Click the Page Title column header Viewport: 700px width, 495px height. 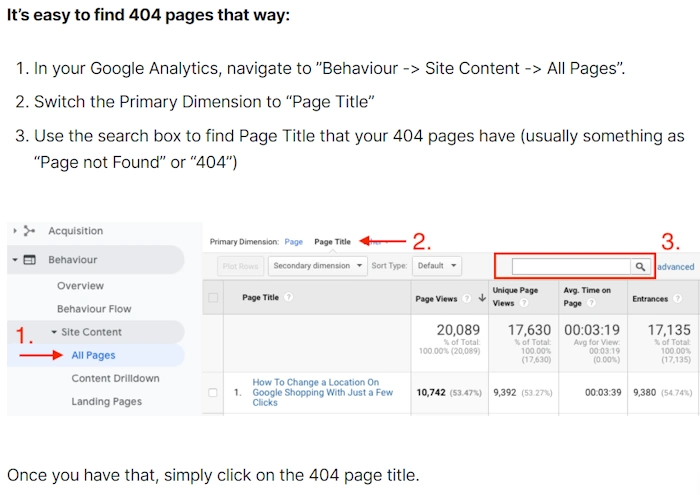click(x=260, y=297)
